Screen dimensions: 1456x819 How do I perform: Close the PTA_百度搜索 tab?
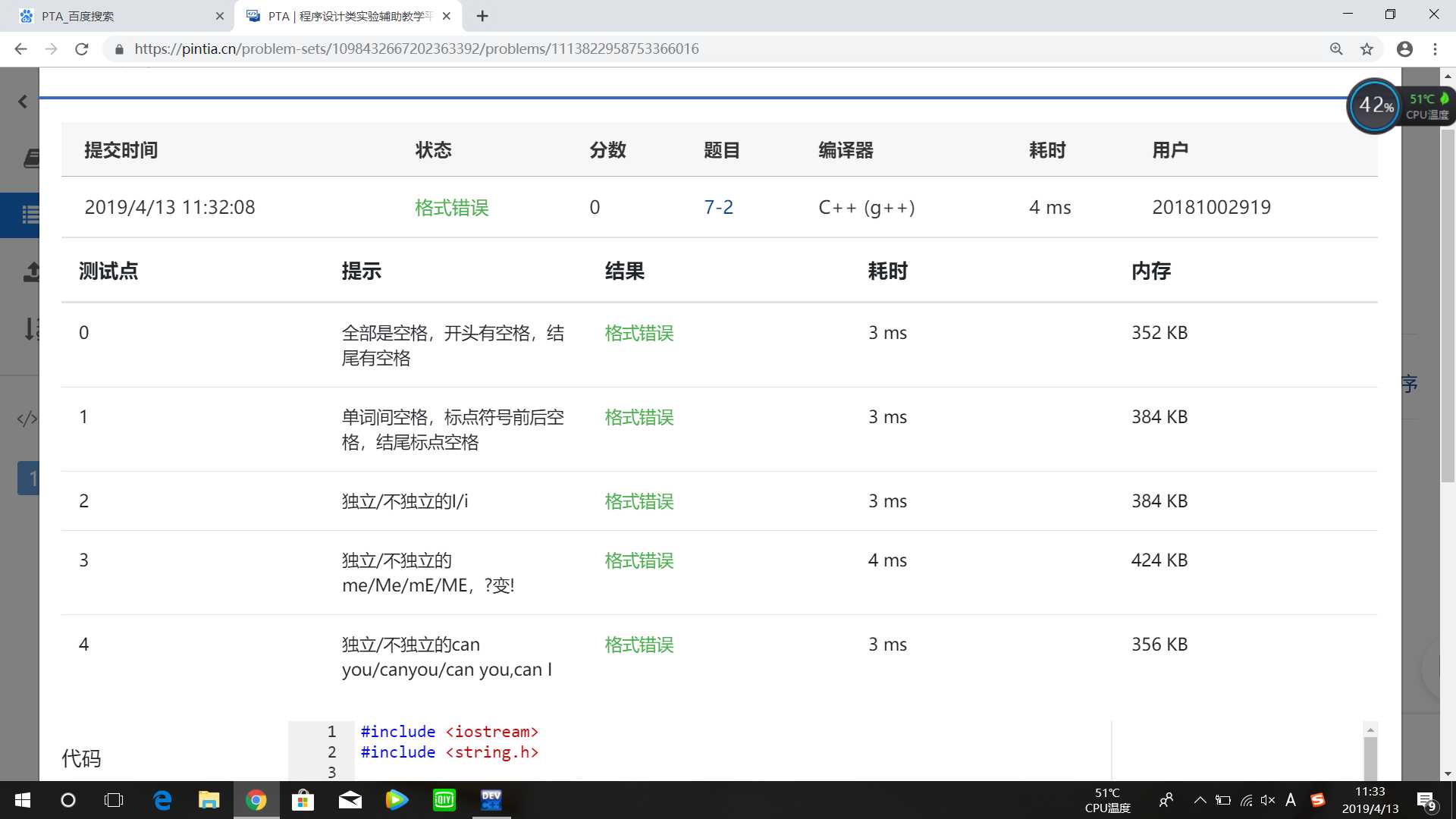point(220,16)
